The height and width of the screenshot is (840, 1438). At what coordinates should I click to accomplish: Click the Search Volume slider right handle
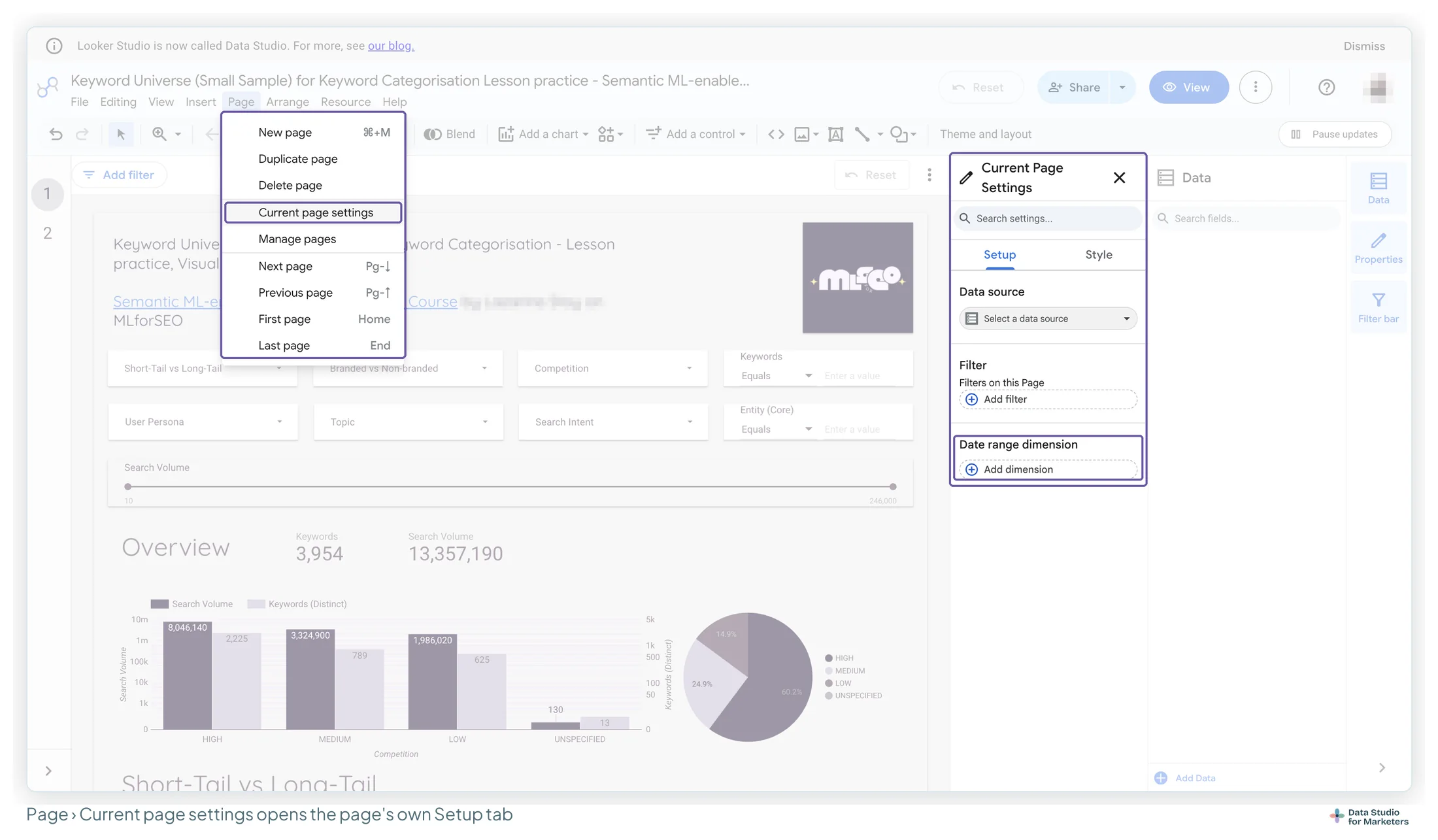point(893,486)
